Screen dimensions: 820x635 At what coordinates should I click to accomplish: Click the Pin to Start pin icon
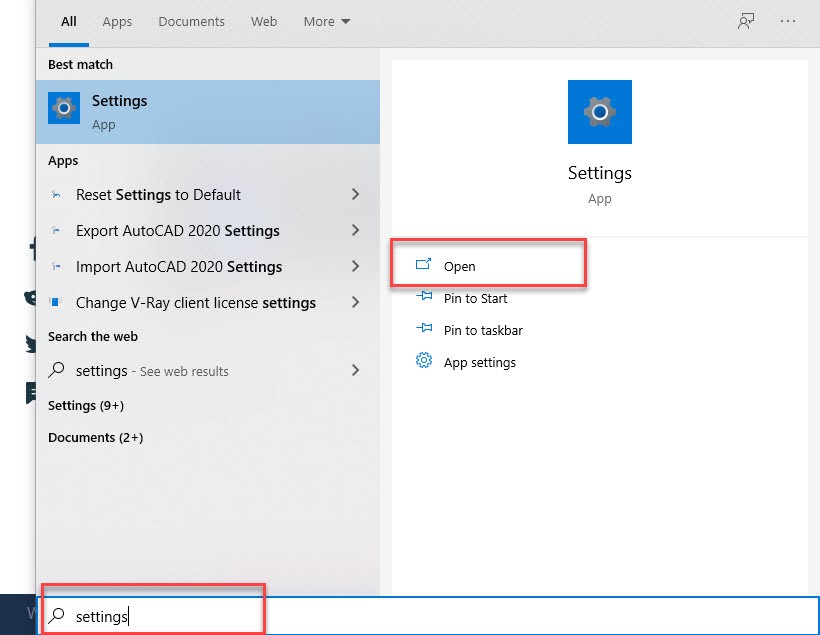coord(424,297)
